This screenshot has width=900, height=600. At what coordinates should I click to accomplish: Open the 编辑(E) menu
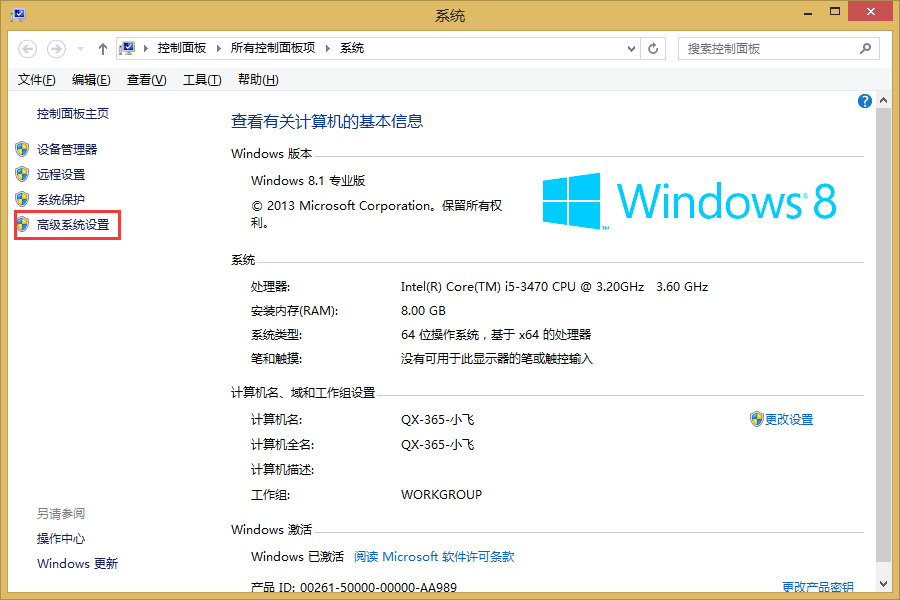91,80
